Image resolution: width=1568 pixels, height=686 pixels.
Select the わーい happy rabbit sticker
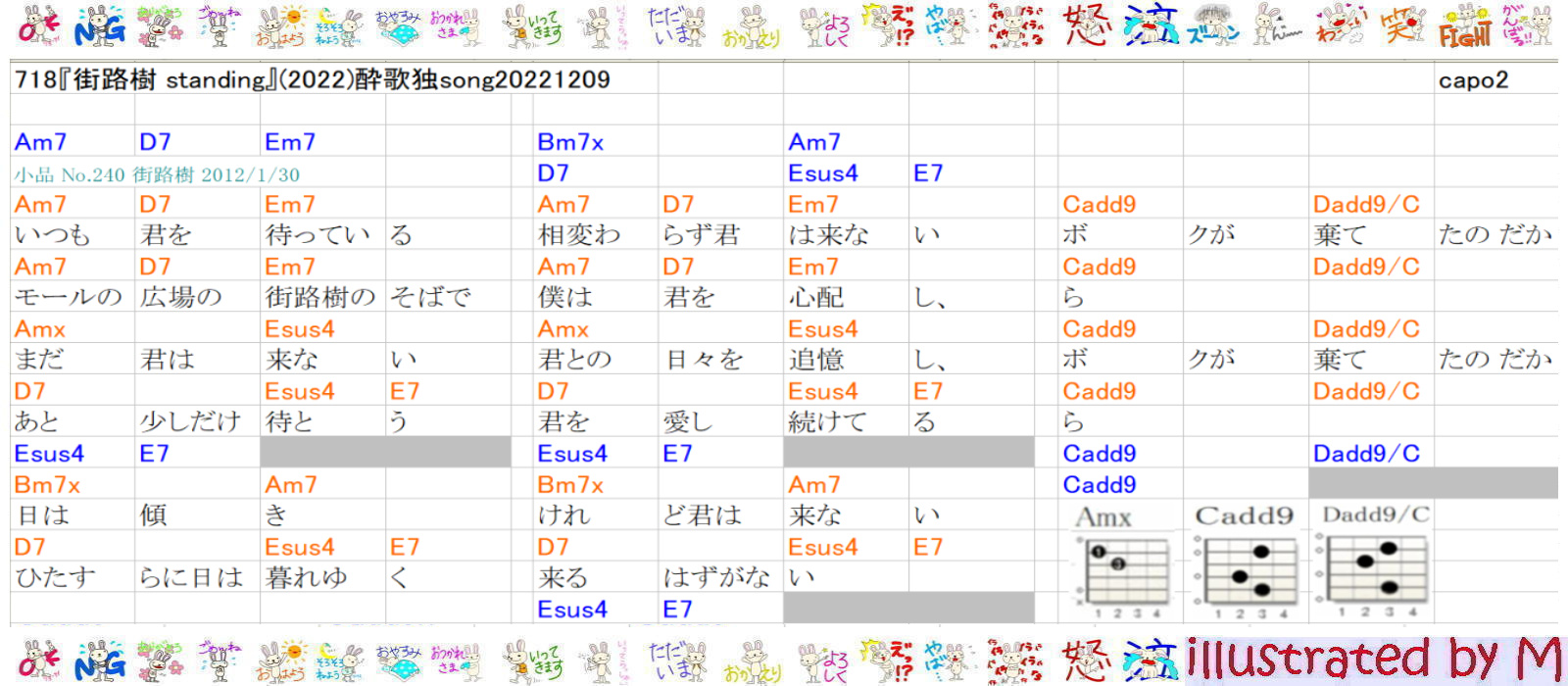click(x=1340, y=27)
